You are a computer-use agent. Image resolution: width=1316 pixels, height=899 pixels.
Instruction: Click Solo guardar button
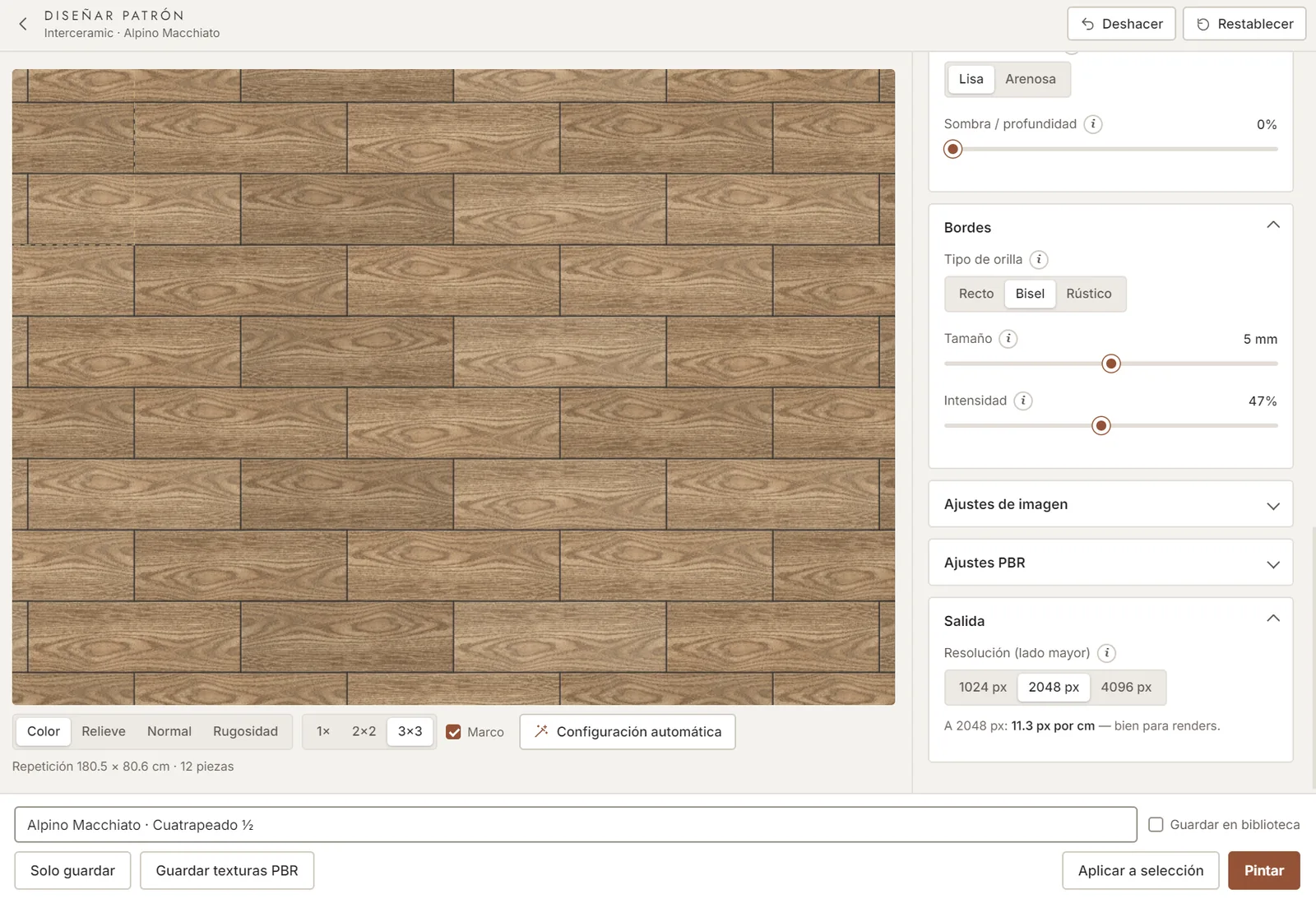72,870
